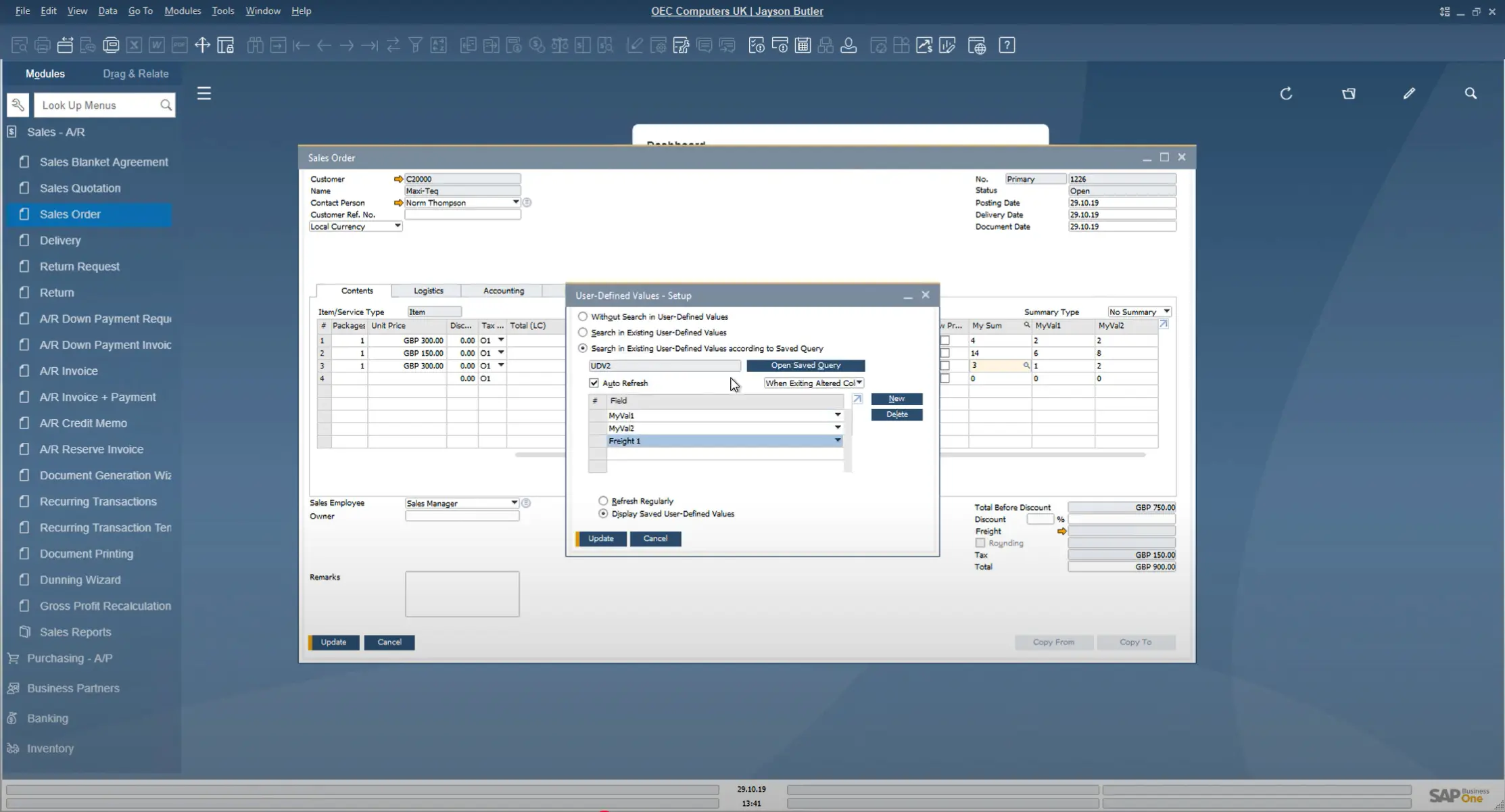Open the Summary Type dropdown
The image size is (1505, 812).
coord(1139,312)
